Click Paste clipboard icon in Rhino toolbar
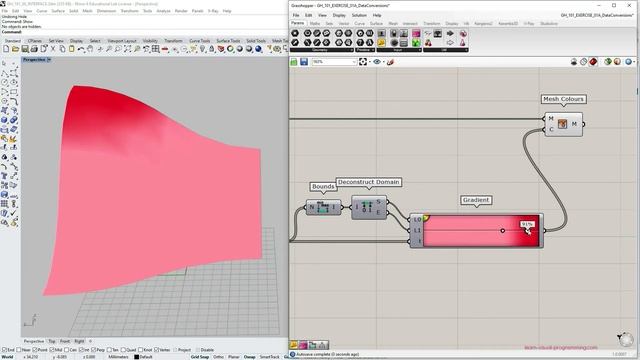Viewport: 640px width, 360px height. [72, 49]
